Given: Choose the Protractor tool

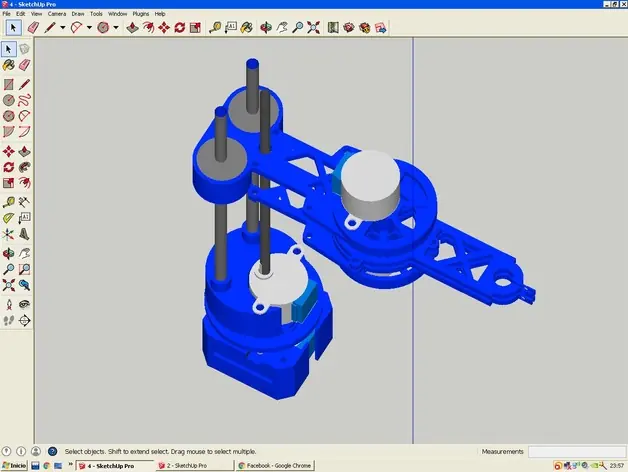Looking at the screenshot, I should pyautogui.click(x=8, y=218).
